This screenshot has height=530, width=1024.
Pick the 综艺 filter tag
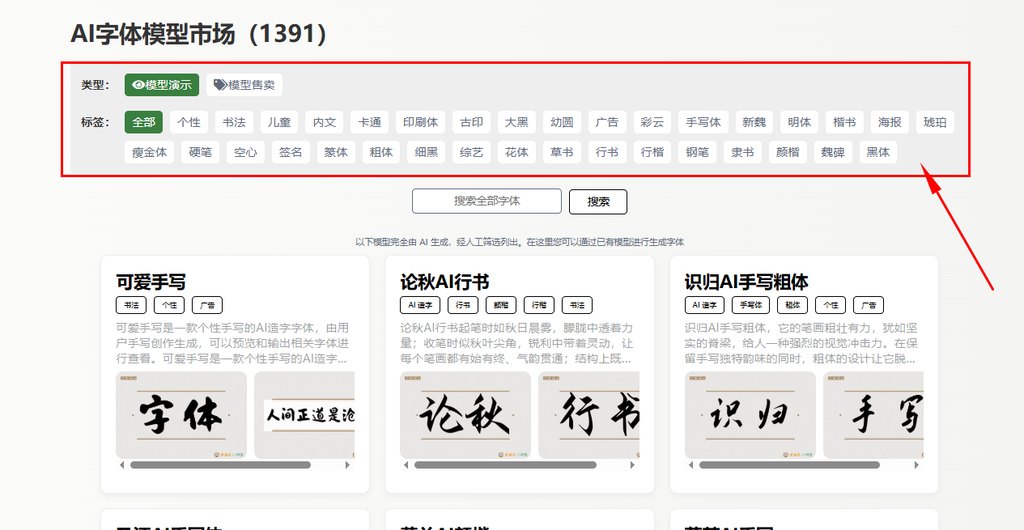click(472, 152)
